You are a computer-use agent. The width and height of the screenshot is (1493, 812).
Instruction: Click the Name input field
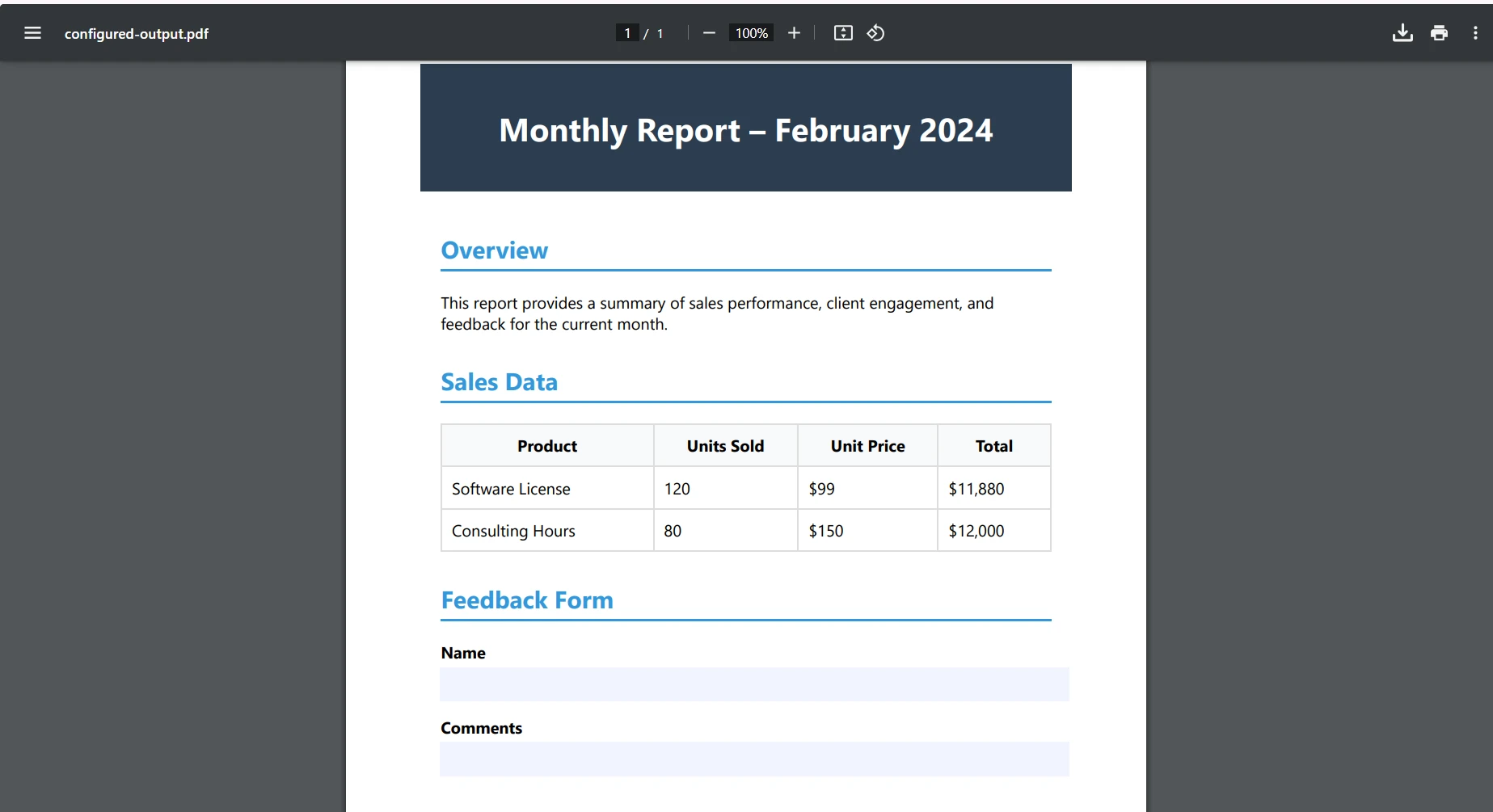[753, 684]
